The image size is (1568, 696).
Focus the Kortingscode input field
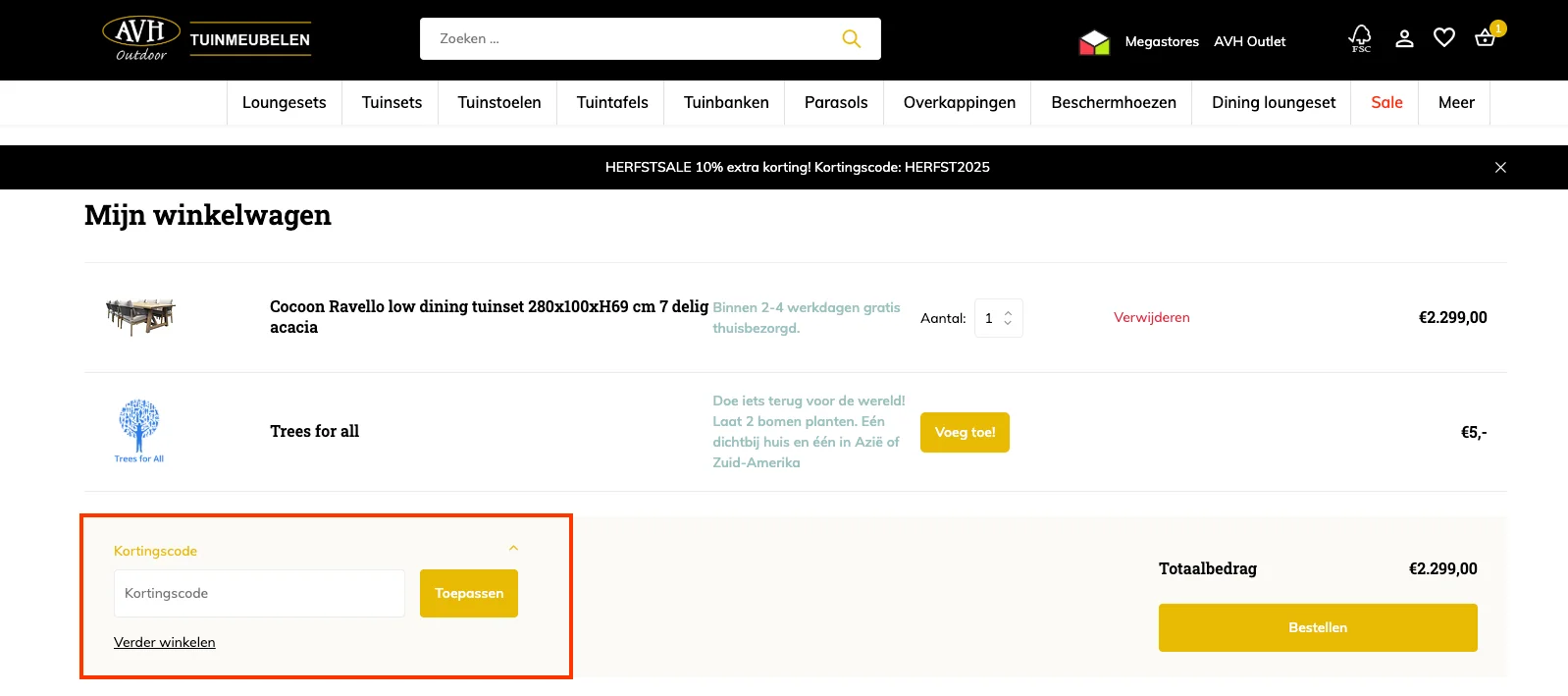click(x=259, y=594)
